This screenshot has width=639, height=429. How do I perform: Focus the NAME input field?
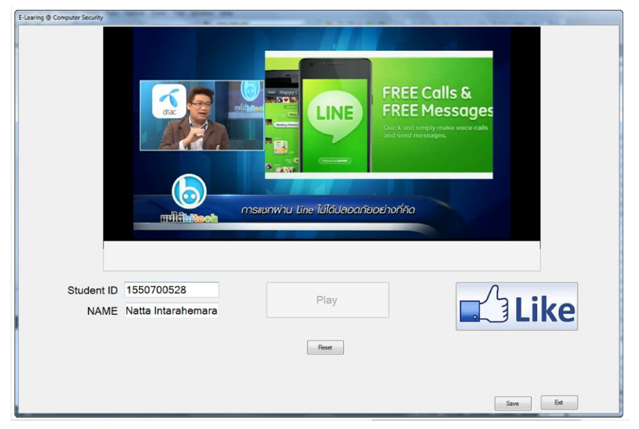[171, 310]
